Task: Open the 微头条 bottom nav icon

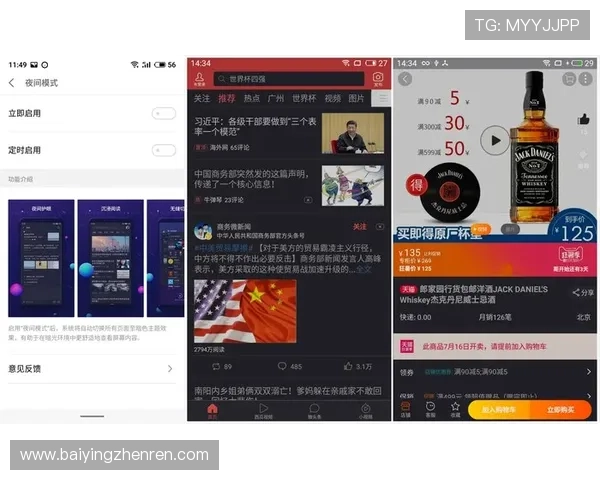Action: [314, 411]
